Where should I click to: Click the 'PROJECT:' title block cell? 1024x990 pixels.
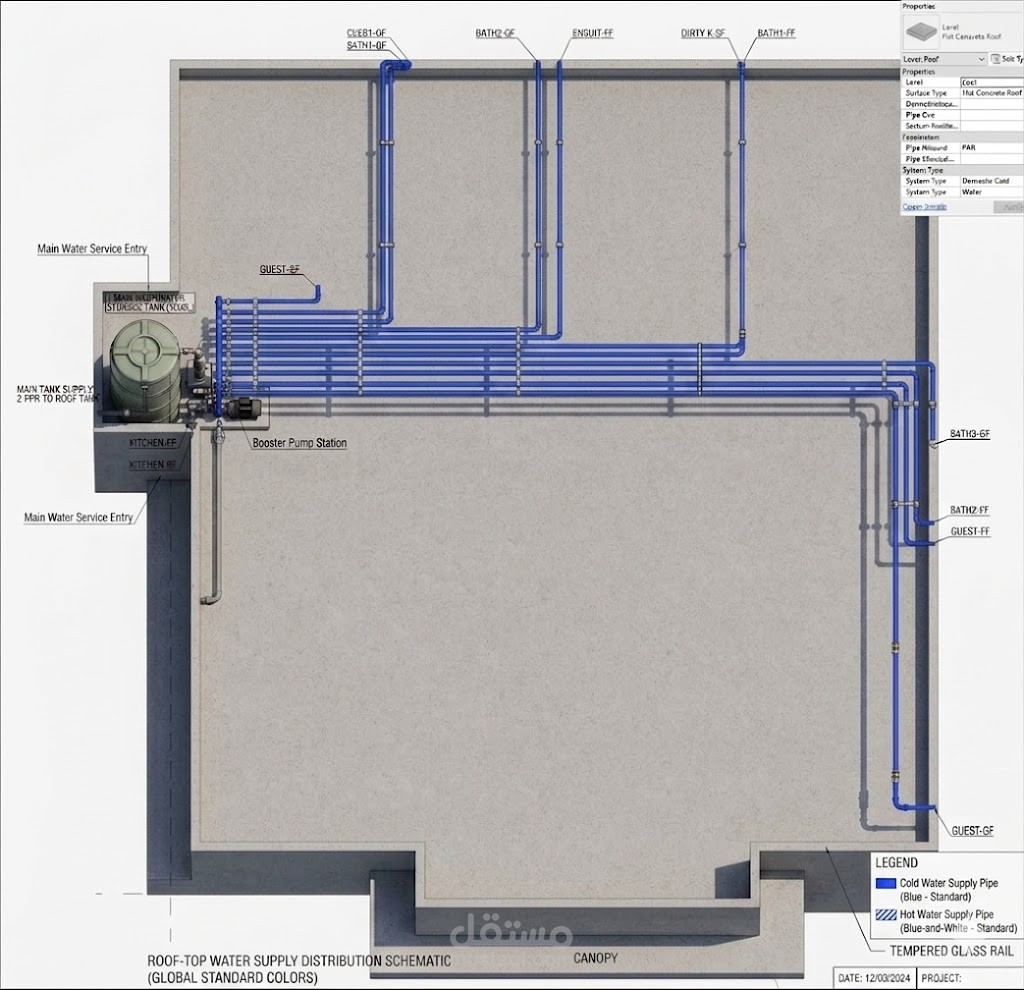click(x=970, y=978)
